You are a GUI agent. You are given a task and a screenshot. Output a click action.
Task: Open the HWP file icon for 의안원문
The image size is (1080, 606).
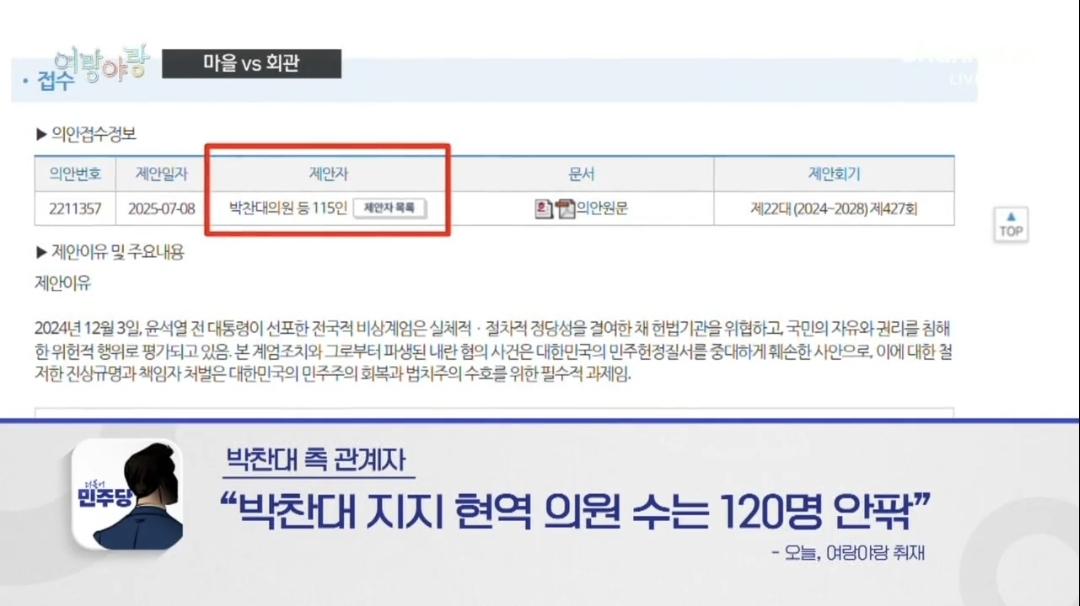pos(543,209)
